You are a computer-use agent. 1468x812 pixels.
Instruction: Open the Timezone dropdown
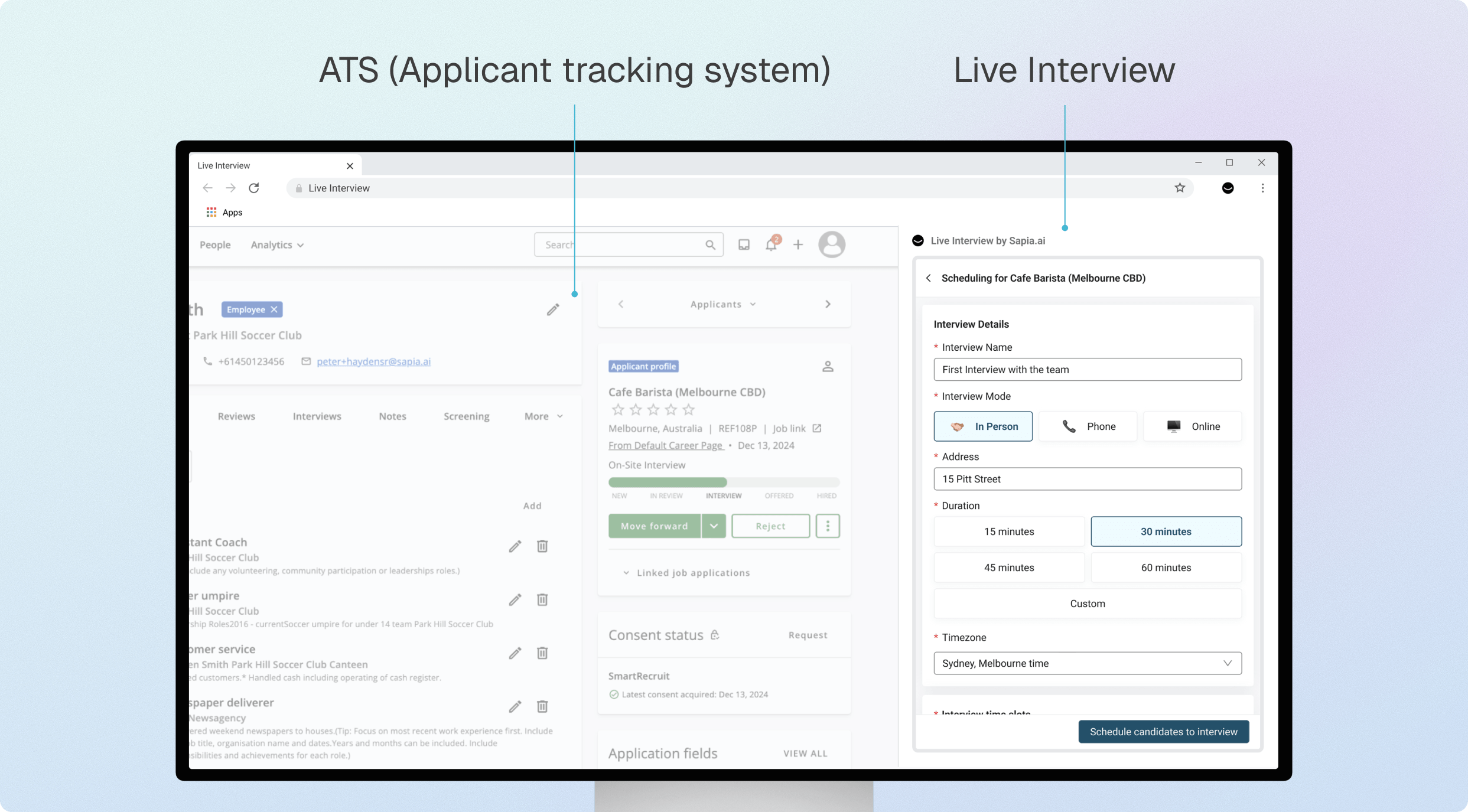click(x=1087, y=663)
